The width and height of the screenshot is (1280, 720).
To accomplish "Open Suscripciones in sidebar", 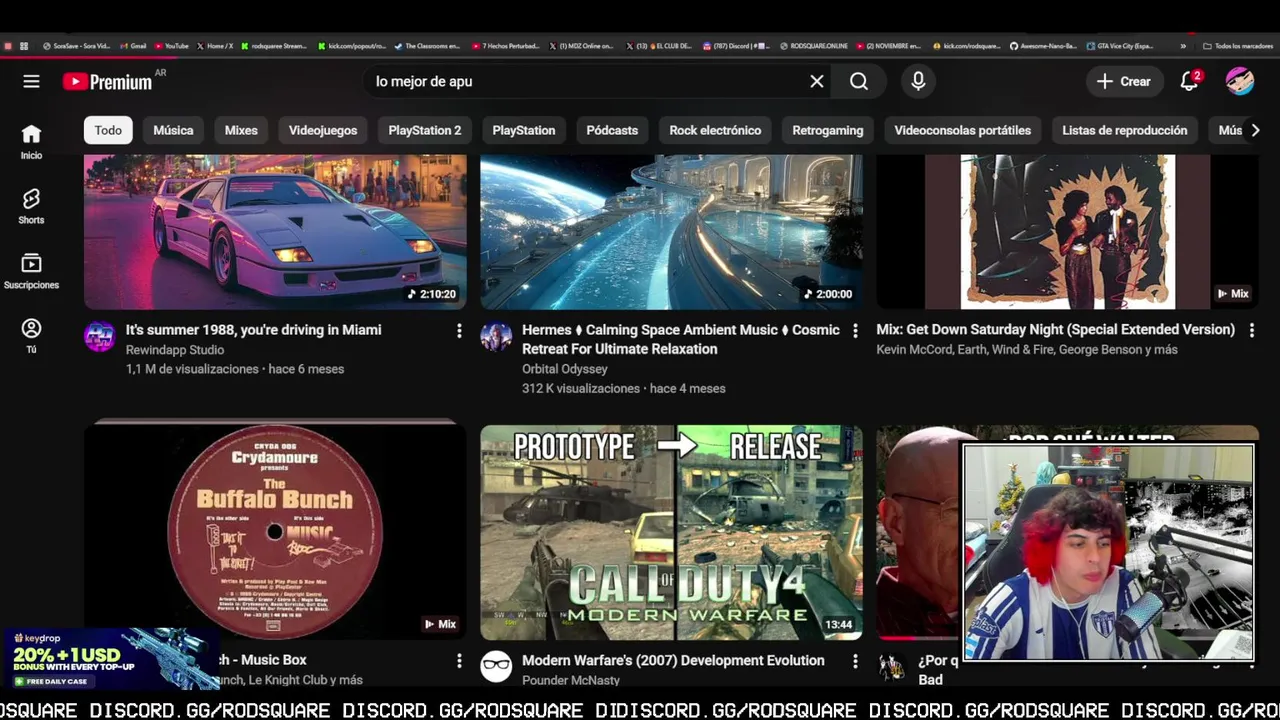I will [x=31, y=272].
